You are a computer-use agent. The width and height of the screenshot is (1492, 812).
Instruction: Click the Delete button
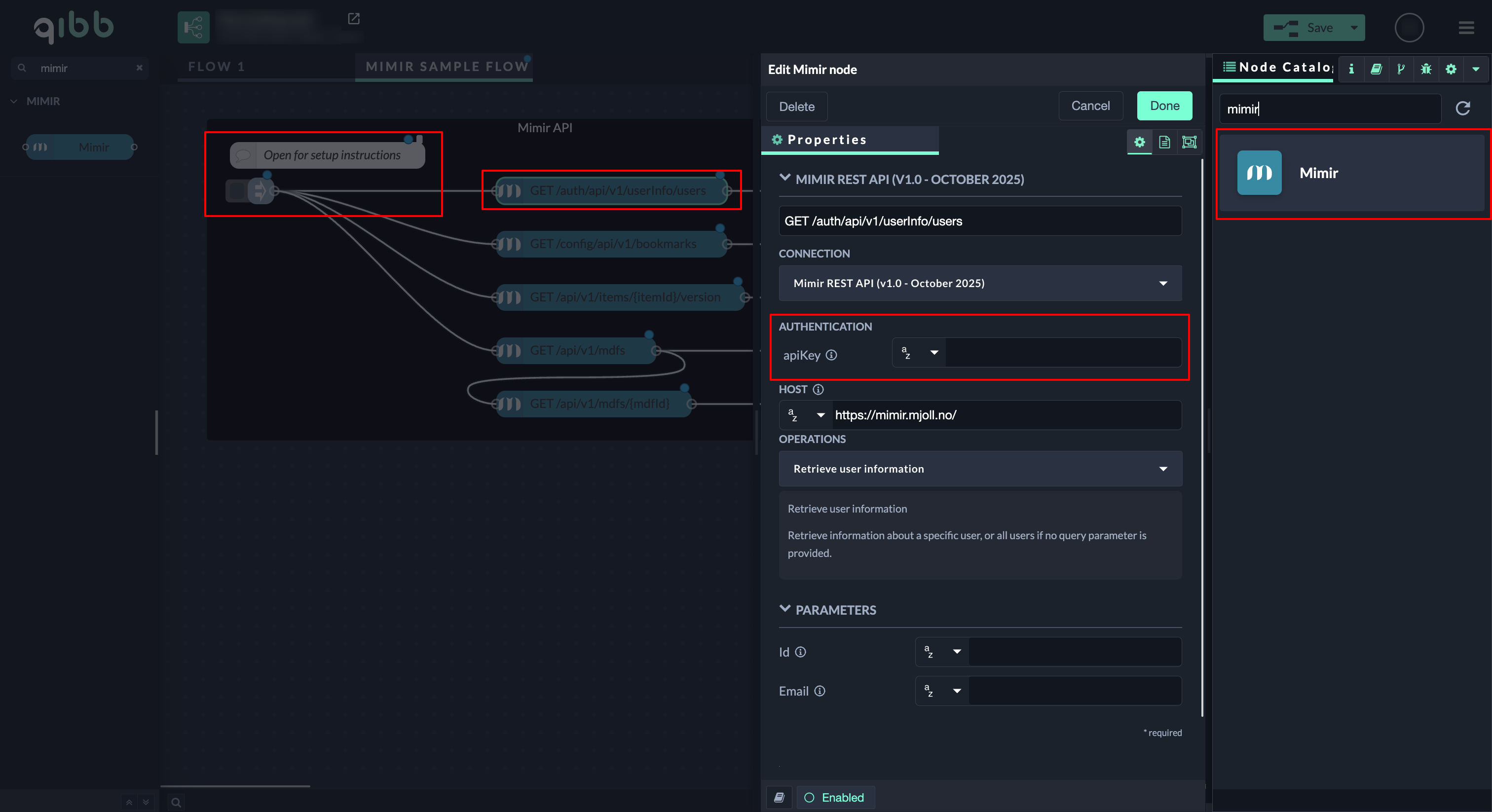pyautogui.click(x=796, y=107)
